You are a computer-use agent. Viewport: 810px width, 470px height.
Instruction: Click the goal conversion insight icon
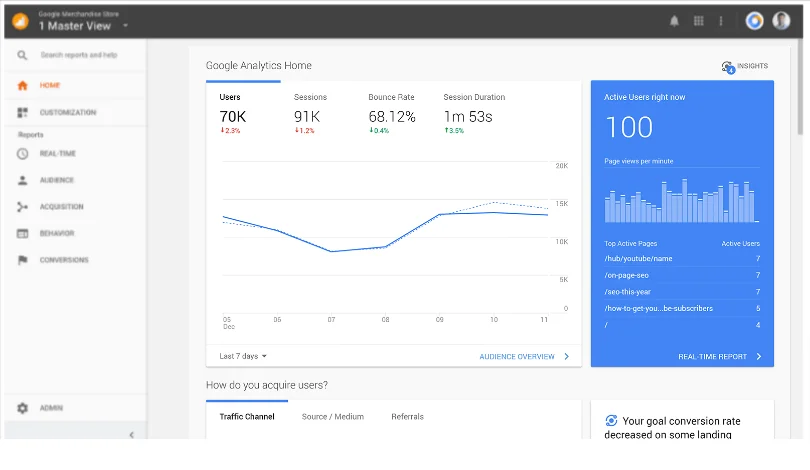click(611, 420)
